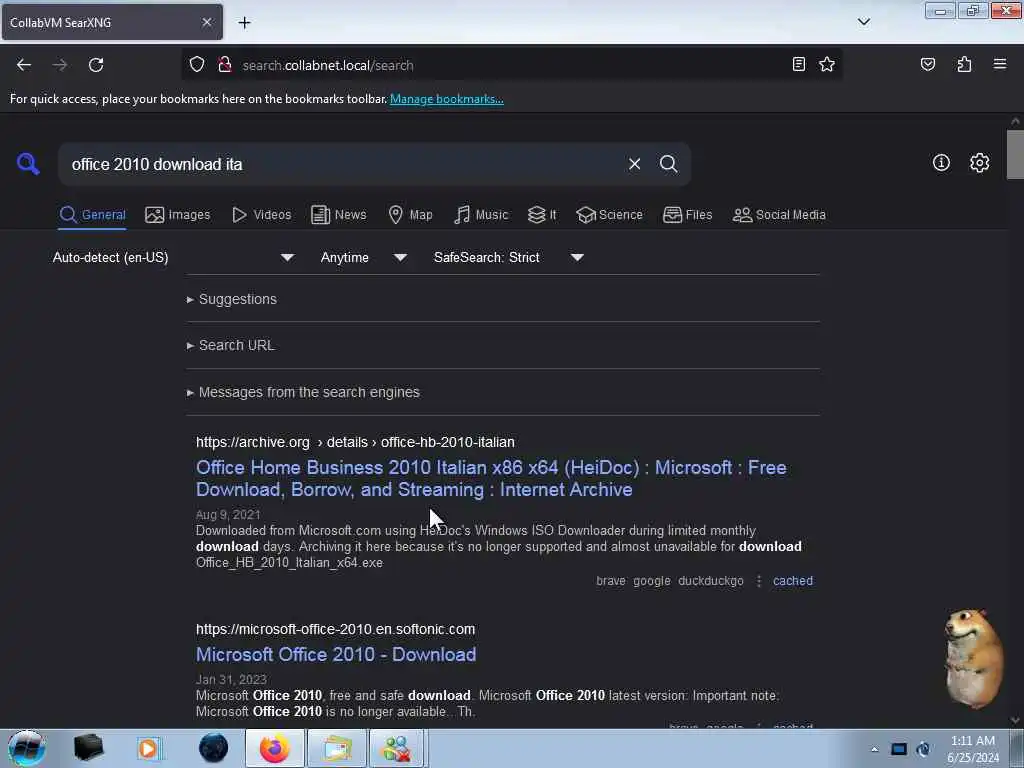Open the dark globe taskbar icon
The image size is (1024, 768).
coord(214,748)
